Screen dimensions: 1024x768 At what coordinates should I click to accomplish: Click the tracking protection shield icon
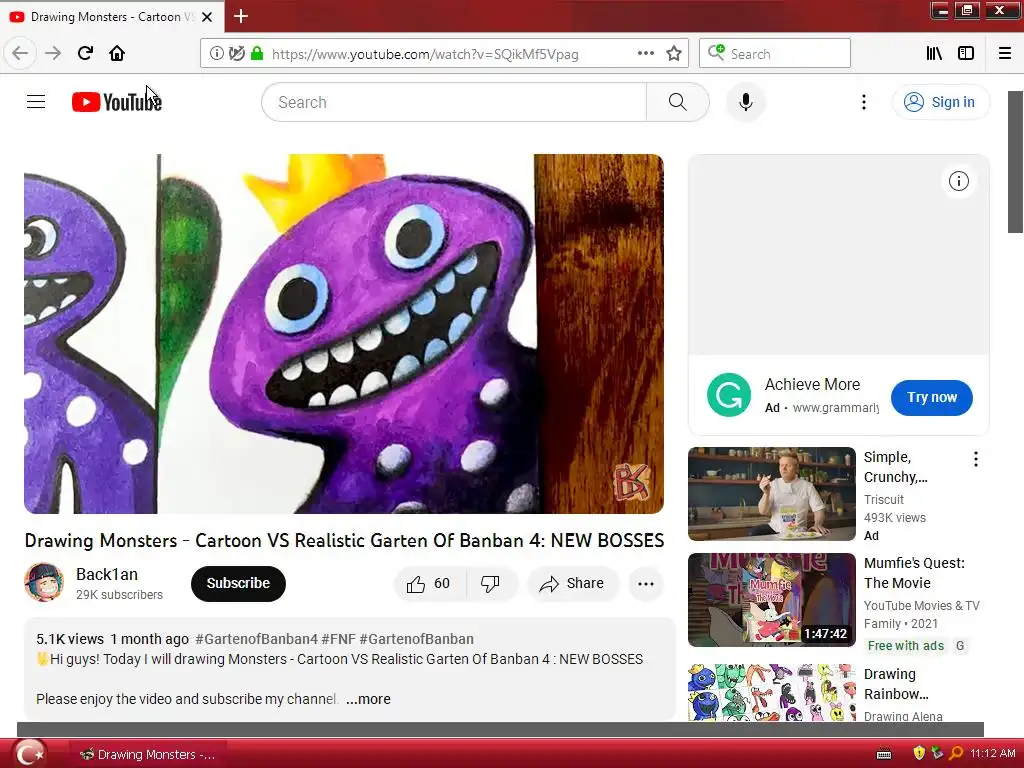pos(237,54)
